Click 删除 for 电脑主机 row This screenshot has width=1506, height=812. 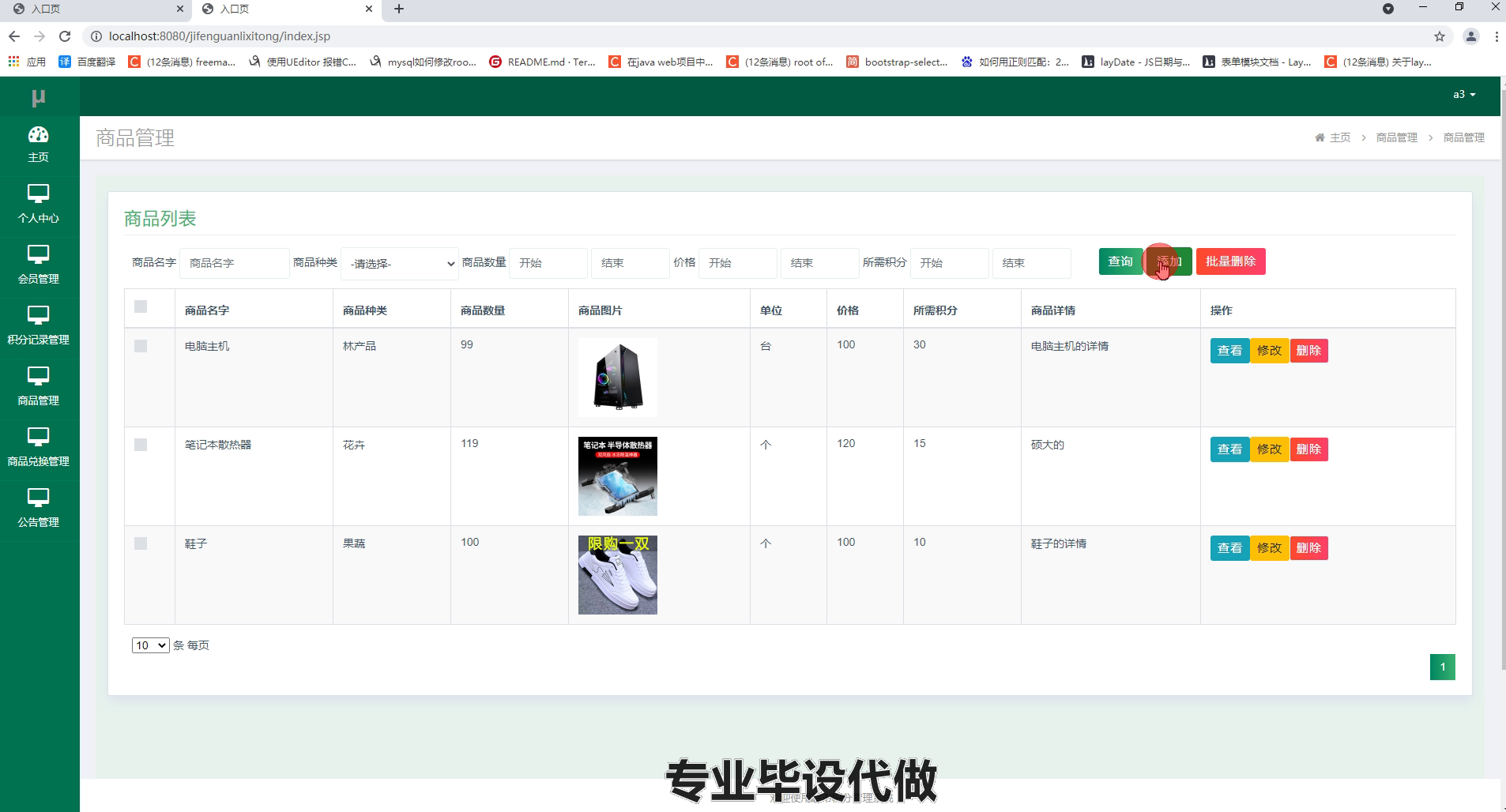[x=1308, y=351]
